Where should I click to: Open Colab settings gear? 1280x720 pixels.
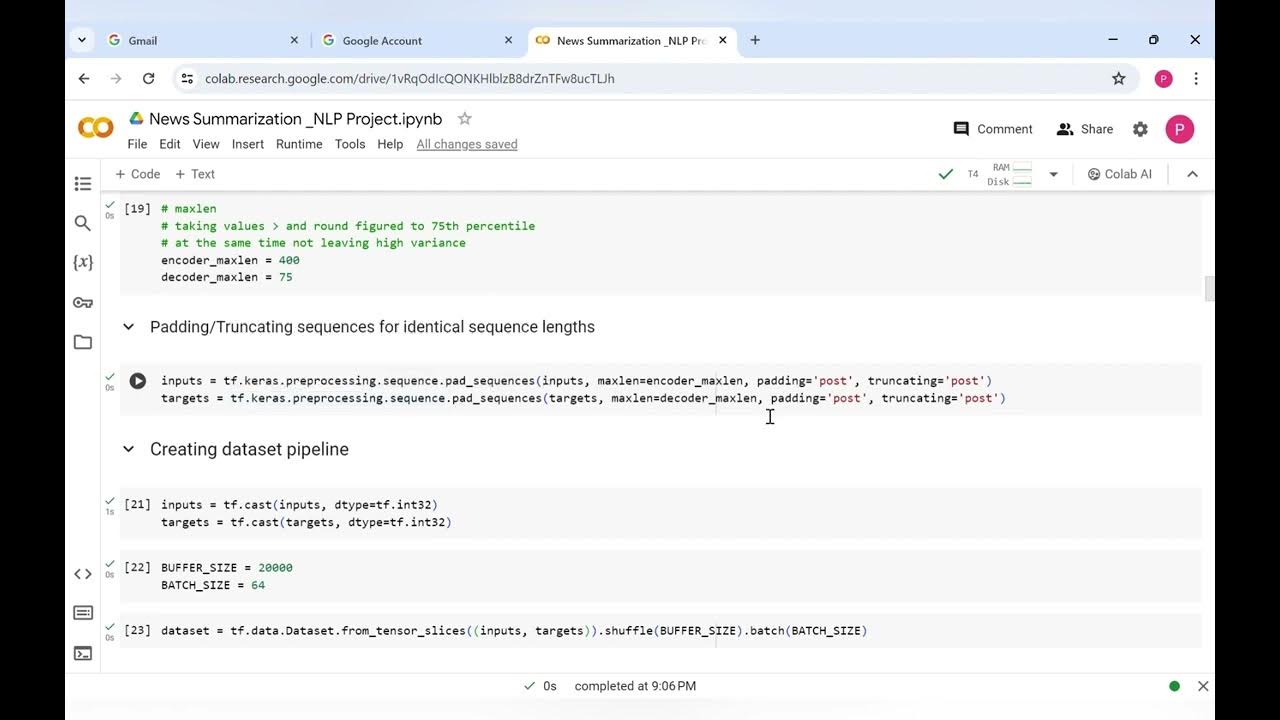click(1140, 129)
